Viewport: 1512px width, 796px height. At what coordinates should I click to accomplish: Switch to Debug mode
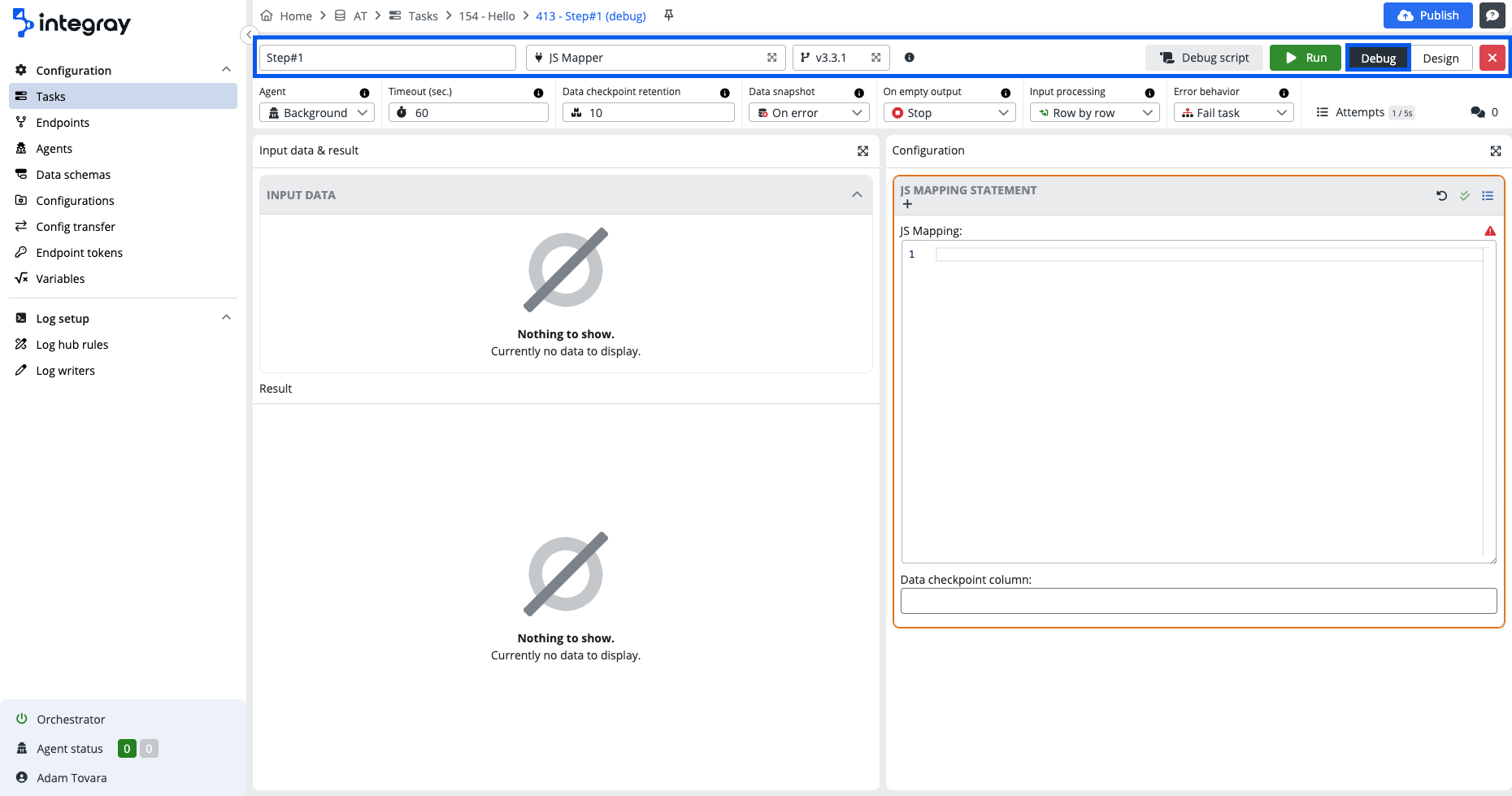pyautogui.click(x=1378, y=59)
